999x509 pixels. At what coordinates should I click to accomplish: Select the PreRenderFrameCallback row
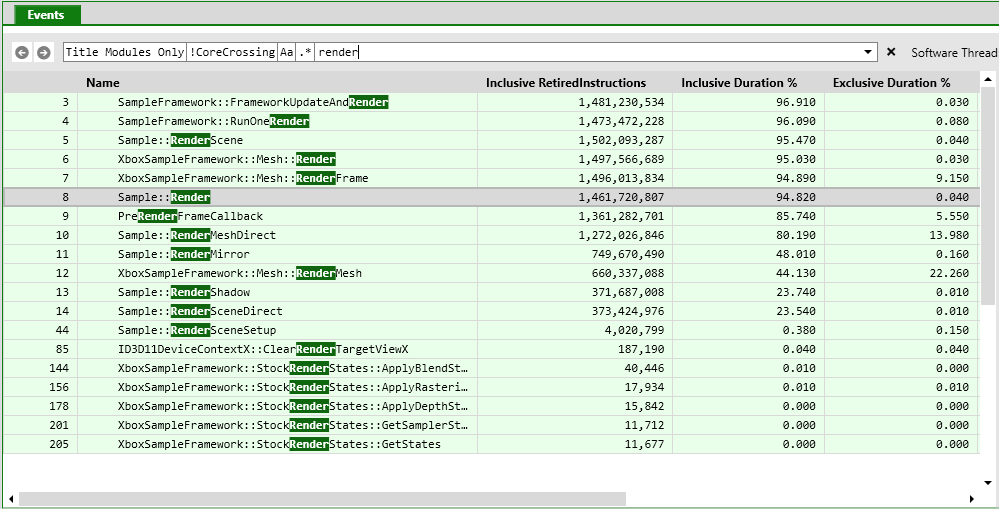tap(491, 216)
